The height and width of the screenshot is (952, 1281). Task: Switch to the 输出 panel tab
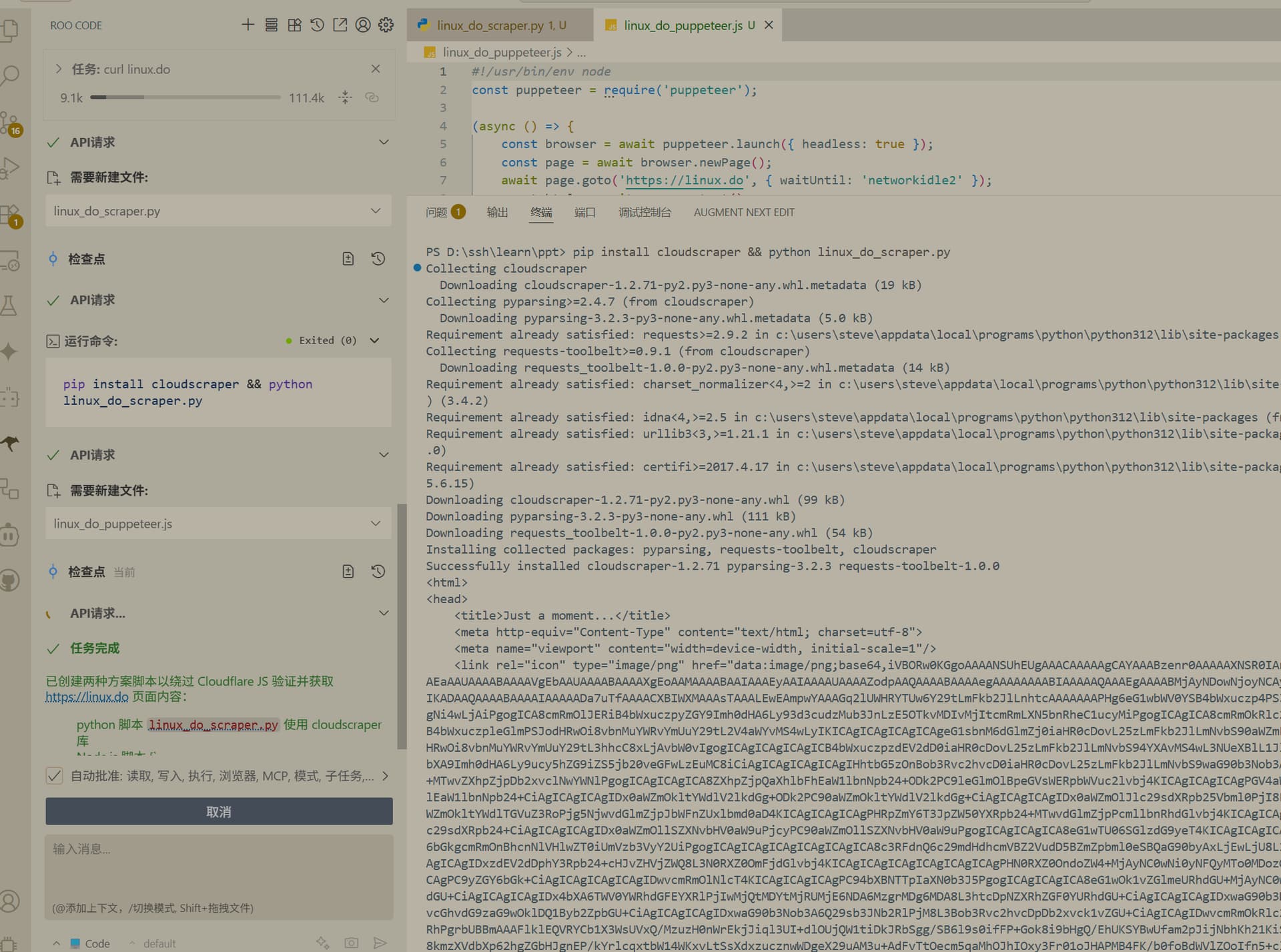pyautogui.click(x=497, y=212)
